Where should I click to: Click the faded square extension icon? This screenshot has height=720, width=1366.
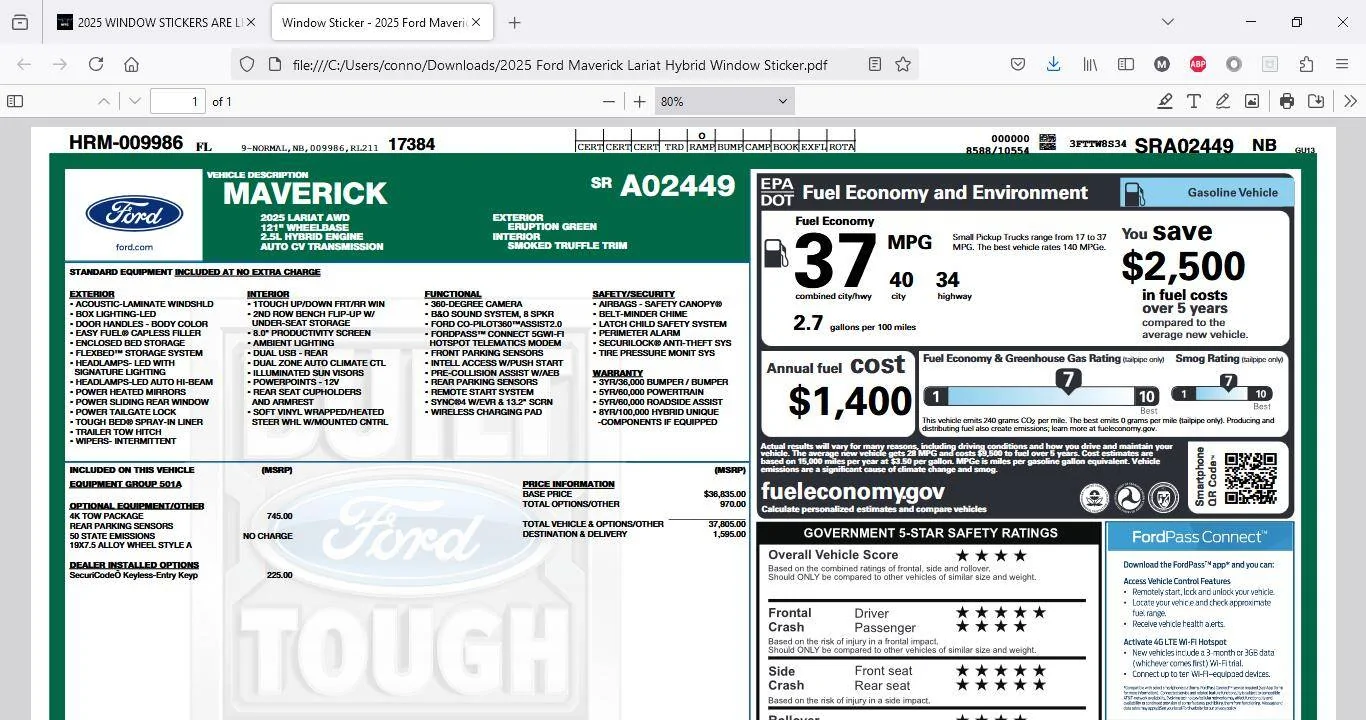1270,64
